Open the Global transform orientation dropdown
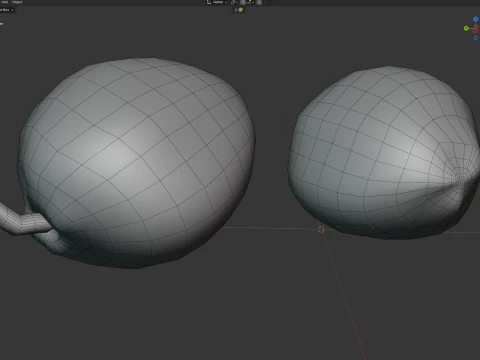This screenshot has width=480, height=360. (x=217, y=2)
